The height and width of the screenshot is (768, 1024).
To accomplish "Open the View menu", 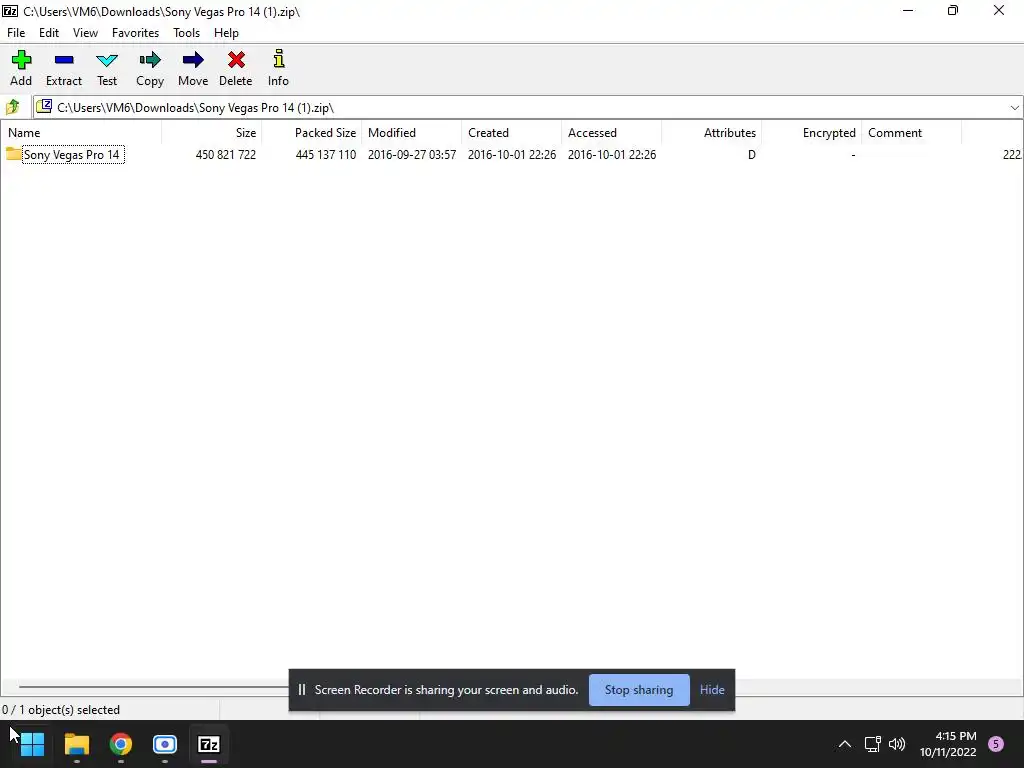I will click(86, 33).
